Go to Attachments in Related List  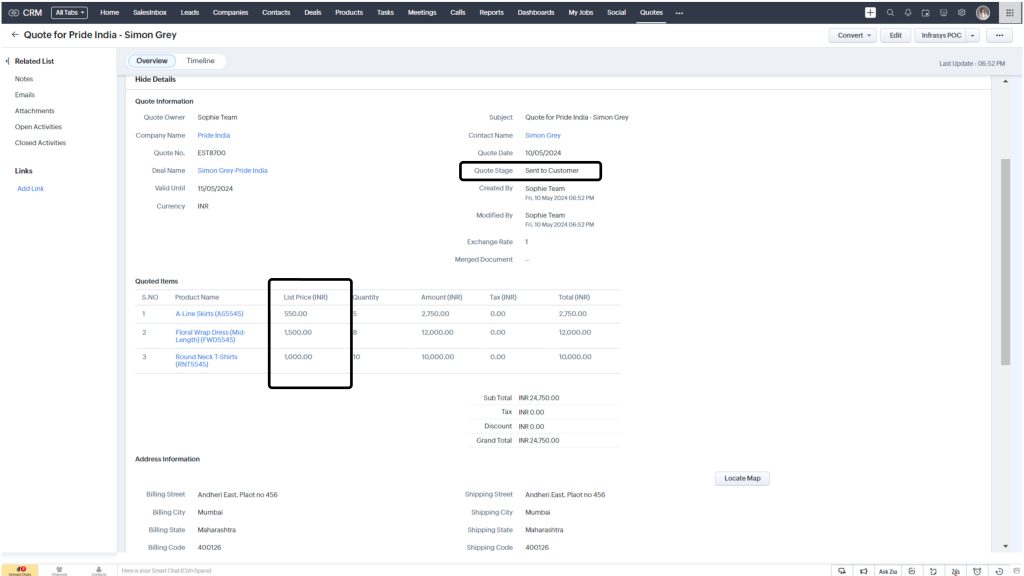pyautogui.click(x=35, y=111)
